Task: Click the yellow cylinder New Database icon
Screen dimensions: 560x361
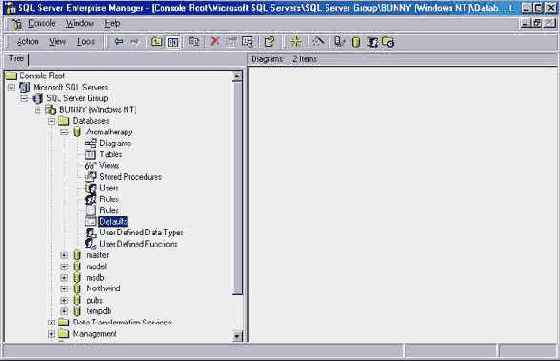Action: point(356,42)
